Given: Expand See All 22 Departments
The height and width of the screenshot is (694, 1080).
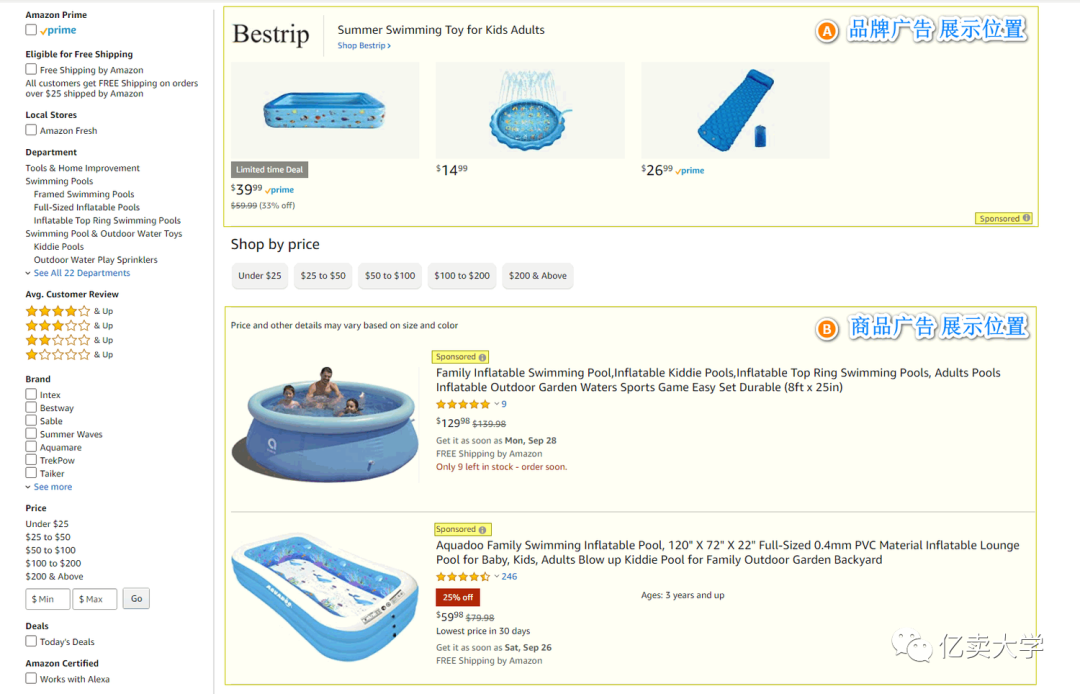Looking at the screenshot, I should coord(81,273).
